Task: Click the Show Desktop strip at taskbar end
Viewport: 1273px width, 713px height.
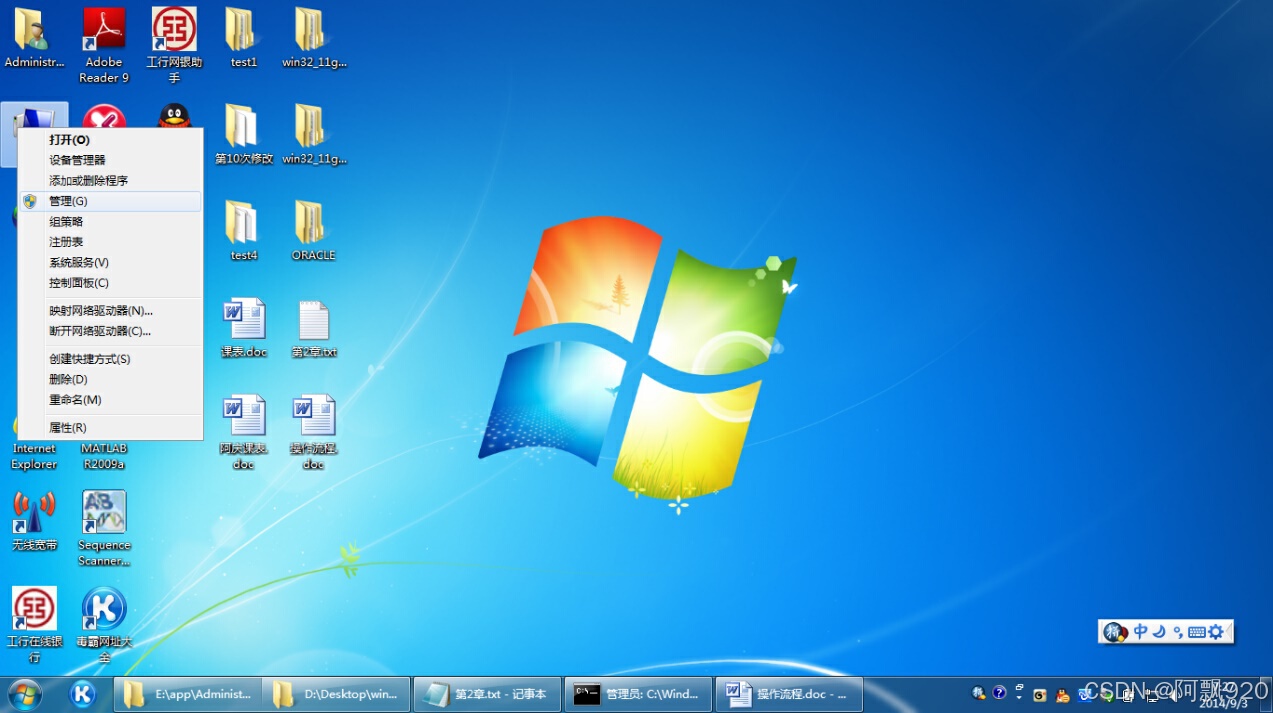Action: (x=1268, y=694)
